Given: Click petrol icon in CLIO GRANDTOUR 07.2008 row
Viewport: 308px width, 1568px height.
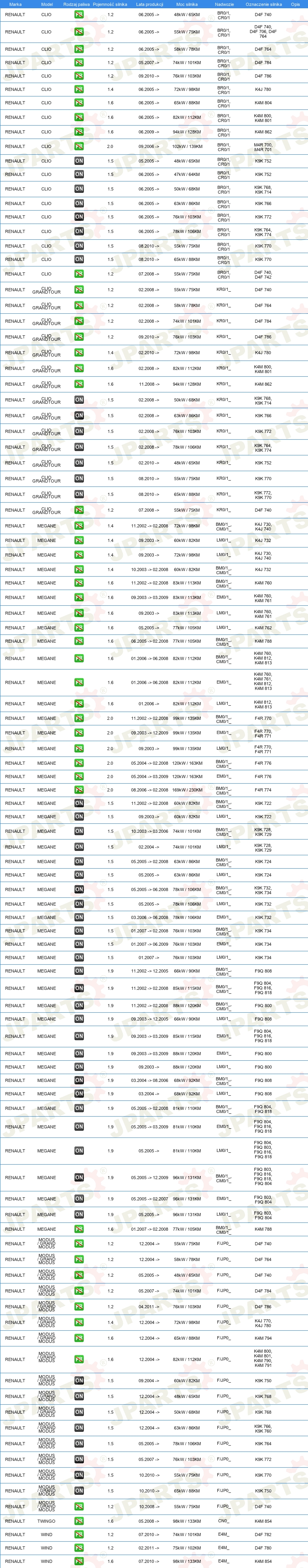Looking at the screenshot, I should coord(79,510).
